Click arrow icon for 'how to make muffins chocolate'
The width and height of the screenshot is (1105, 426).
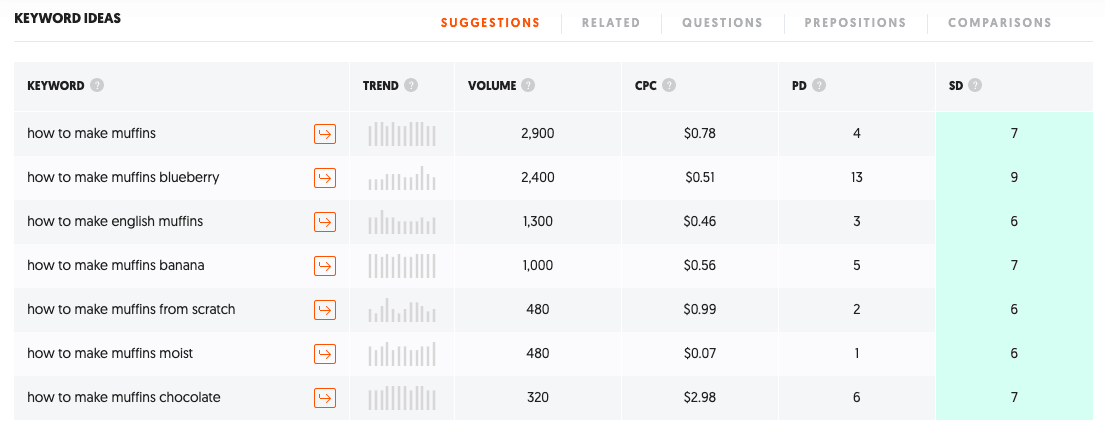pos(324,397)
